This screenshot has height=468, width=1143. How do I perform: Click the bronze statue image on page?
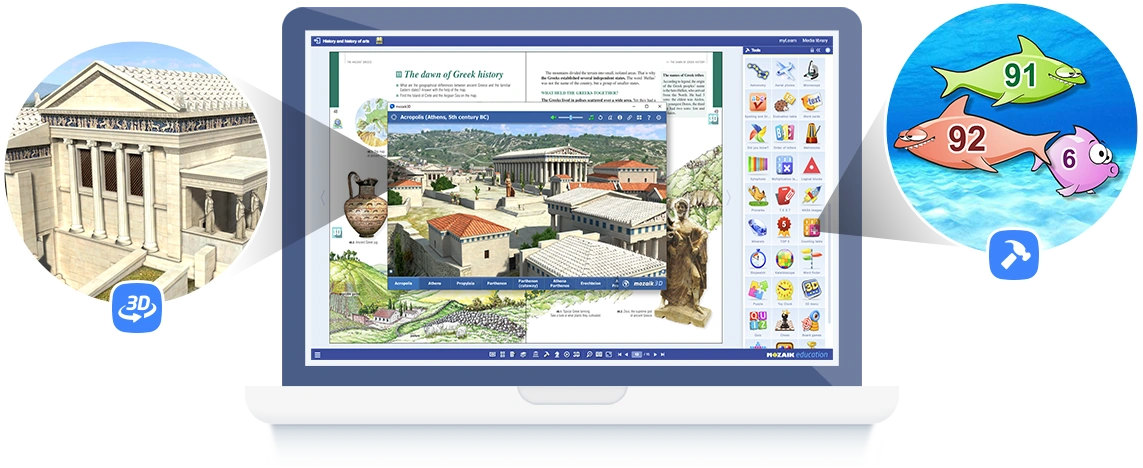coord(682,259)
